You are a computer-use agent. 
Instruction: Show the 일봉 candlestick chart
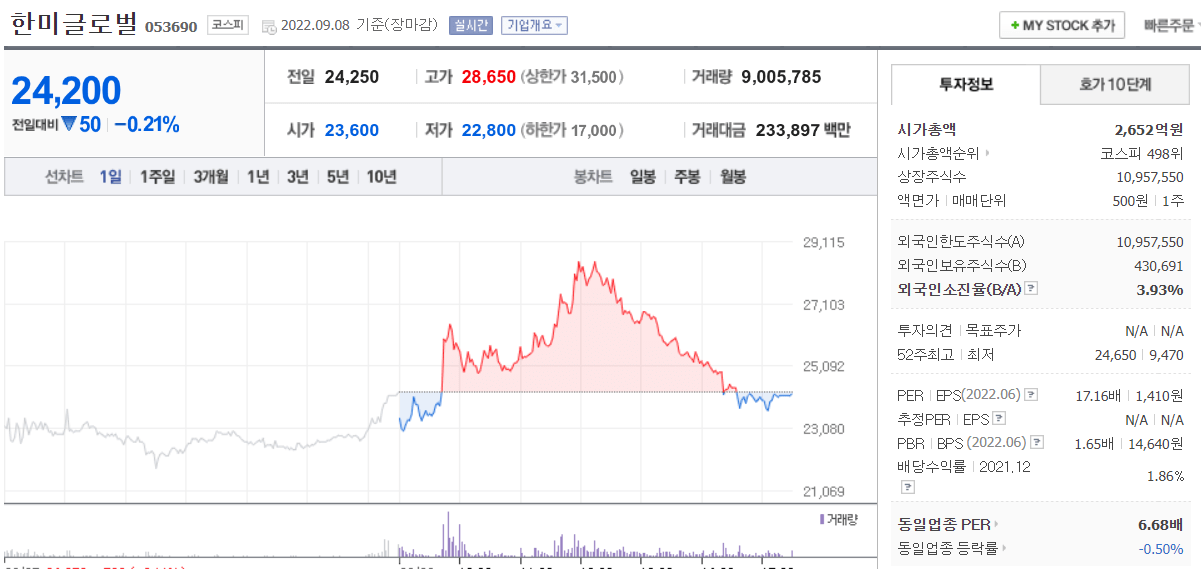(x=642, y=177)
